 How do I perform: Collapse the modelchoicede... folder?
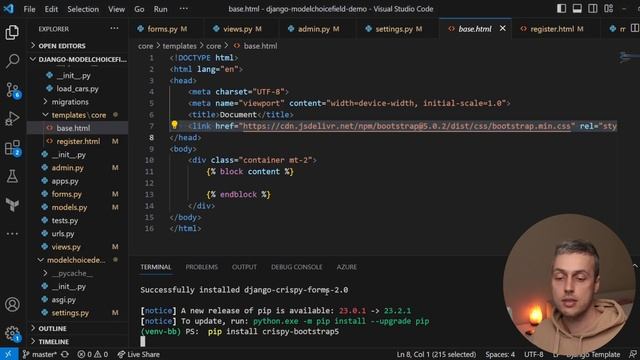(78, 260)
